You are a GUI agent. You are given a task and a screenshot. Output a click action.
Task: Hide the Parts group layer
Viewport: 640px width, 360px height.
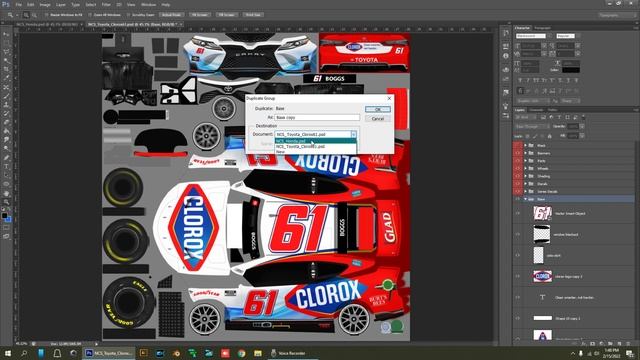pyautogui.click(x=518, y=161)
